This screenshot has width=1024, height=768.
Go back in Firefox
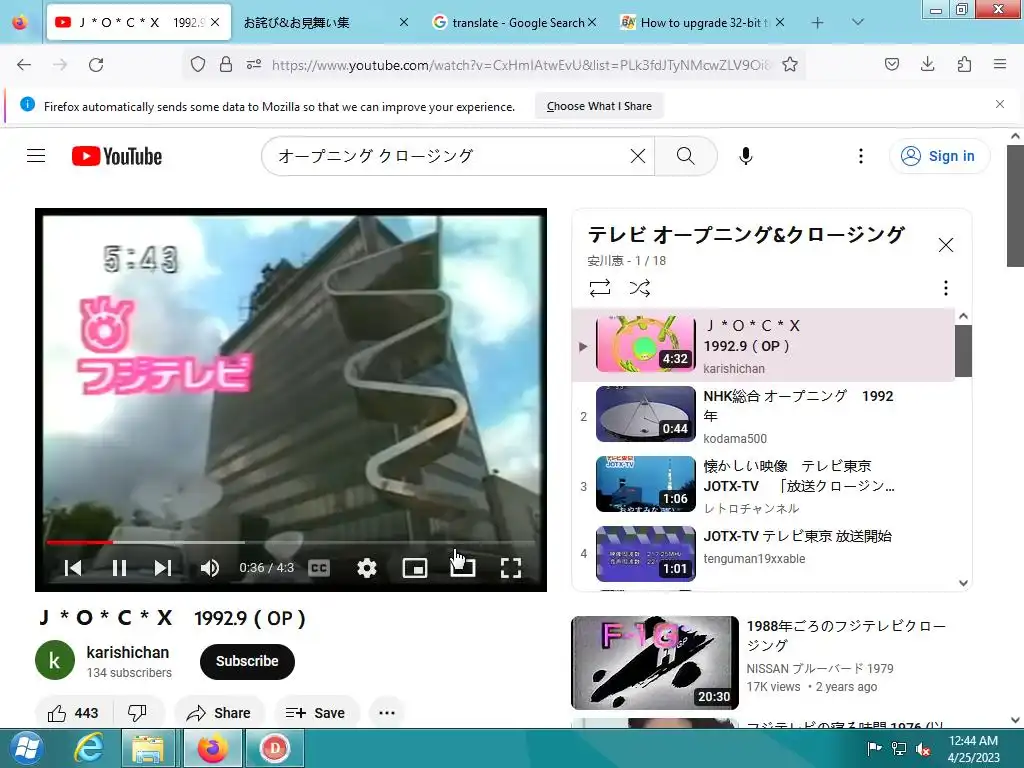[x=24, y=65]
